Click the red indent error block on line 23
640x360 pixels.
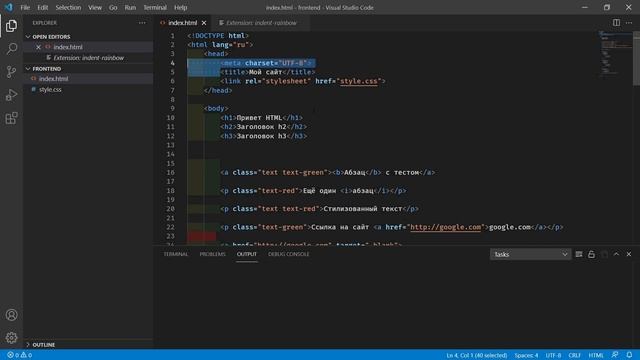[x=202, y=236]
